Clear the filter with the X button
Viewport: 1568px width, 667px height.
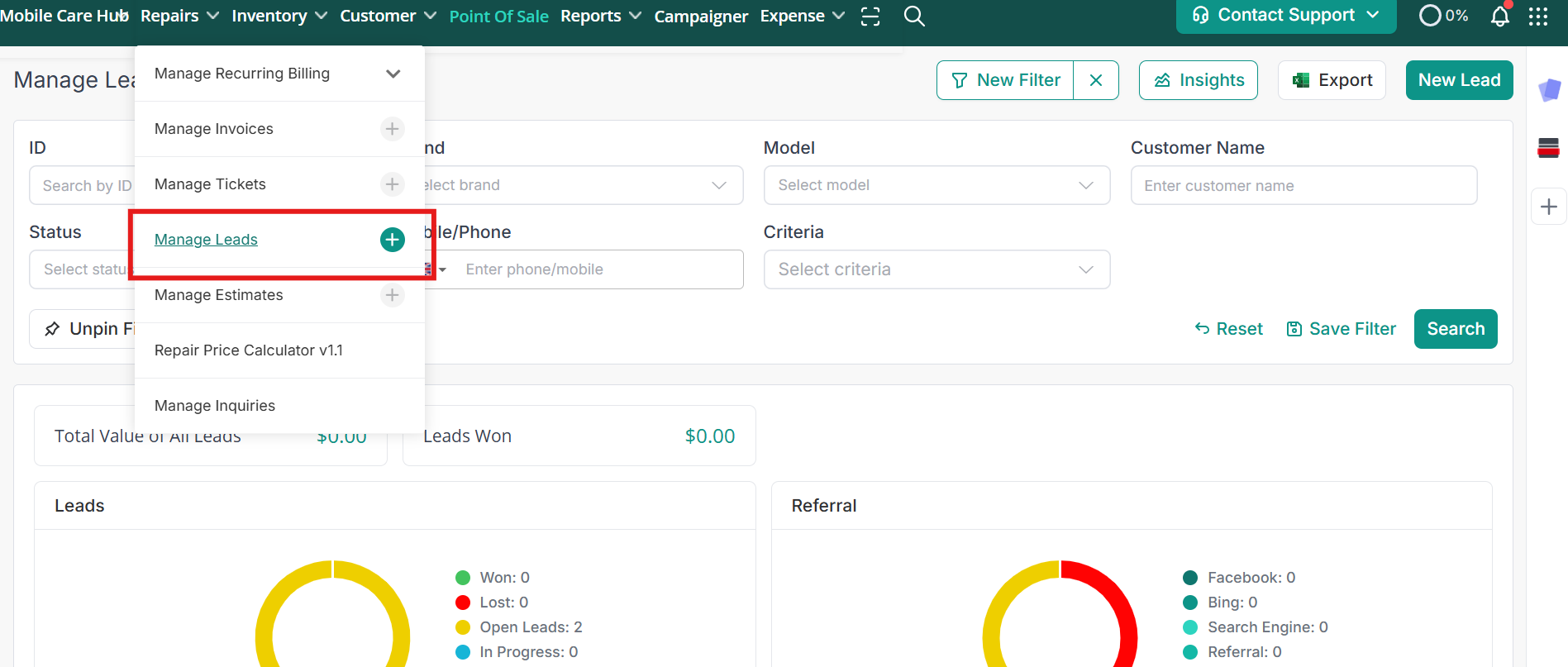pyautogui.click(x=1095, y=80)
